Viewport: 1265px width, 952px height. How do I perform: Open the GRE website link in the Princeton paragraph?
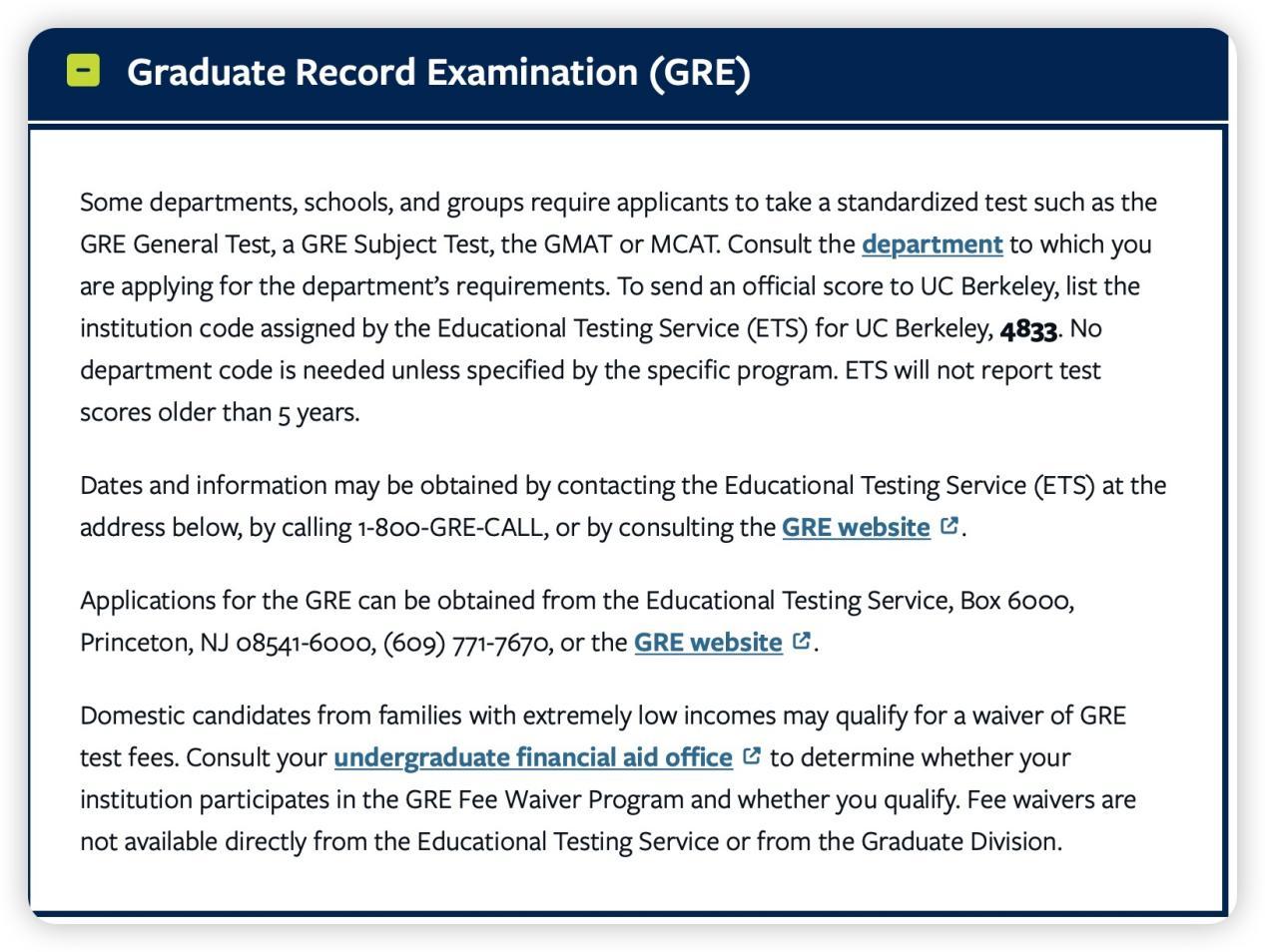click(x=708, y=642)
